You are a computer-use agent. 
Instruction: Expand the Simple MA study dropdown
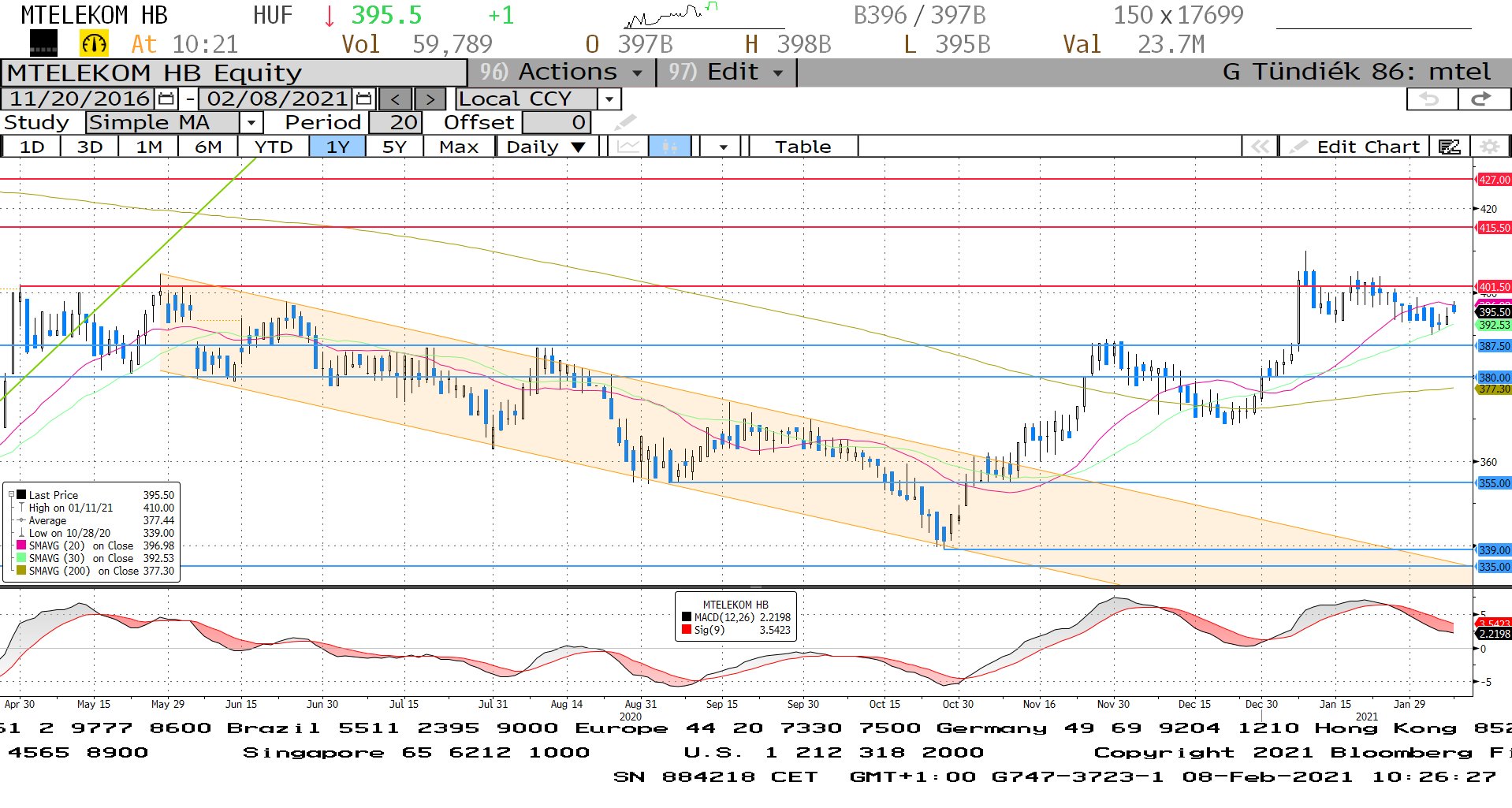point(251,123)
